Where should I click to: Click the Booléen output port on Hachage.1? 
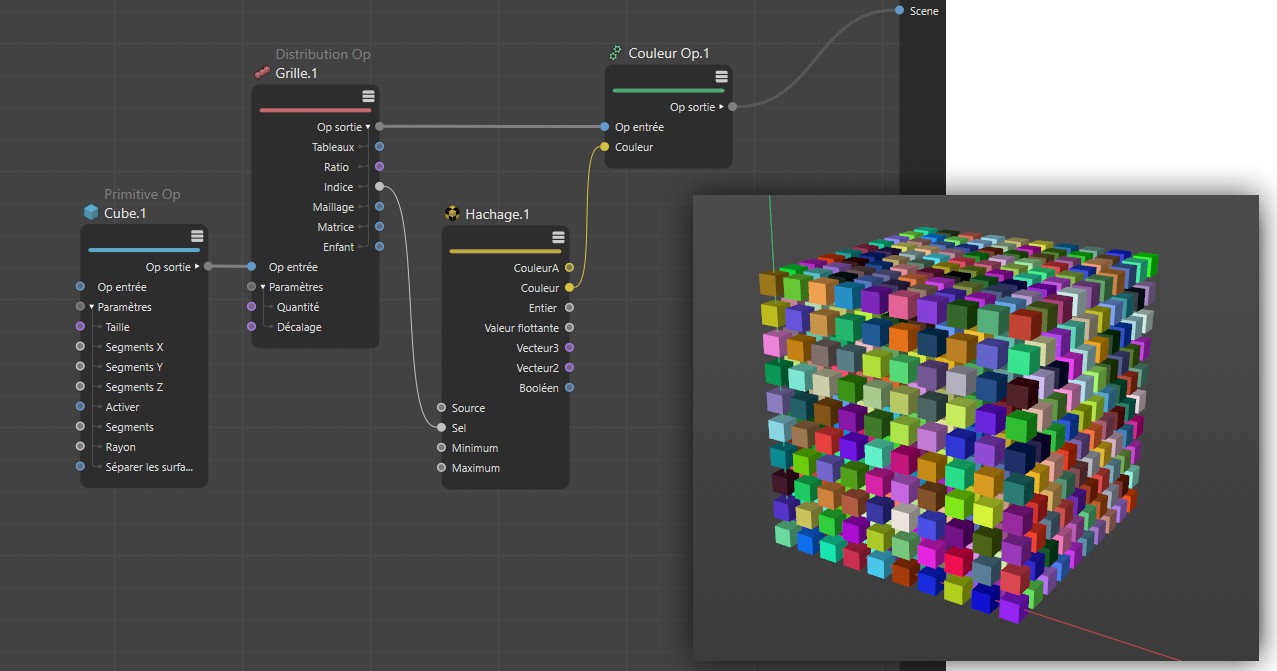click(x=569, y=388)
